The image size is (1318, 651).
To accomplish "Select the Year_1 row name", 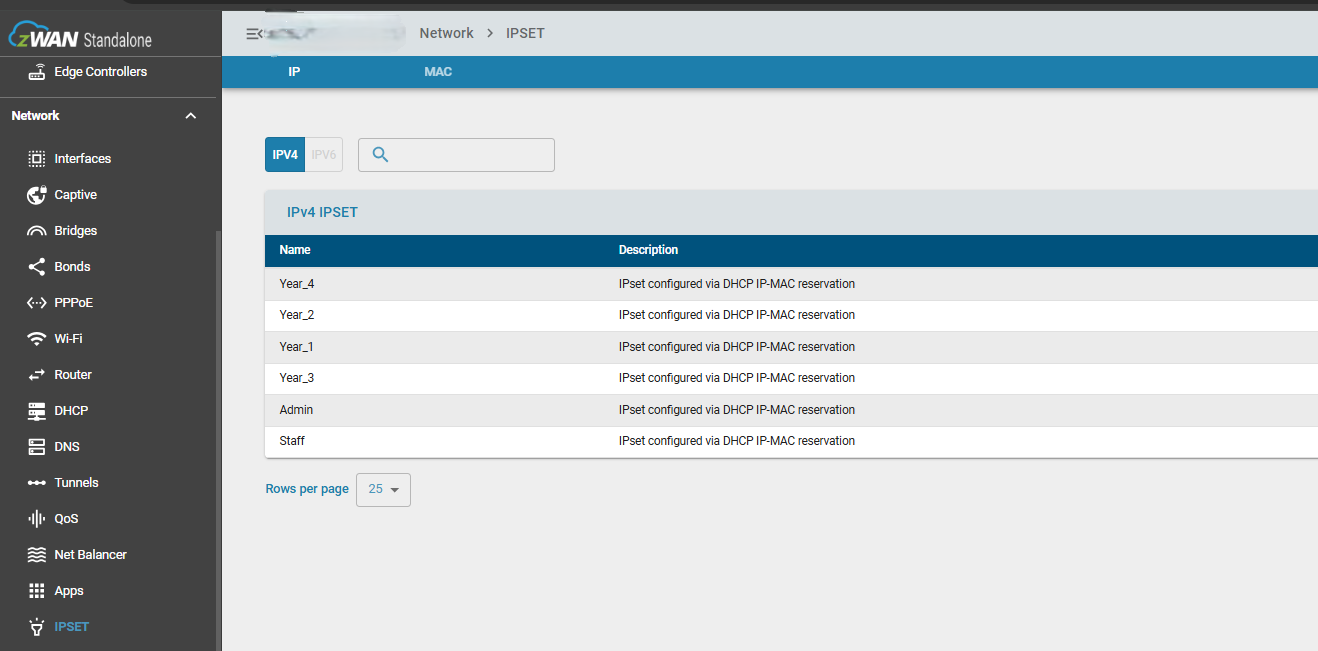I will [x=297, y=347].
